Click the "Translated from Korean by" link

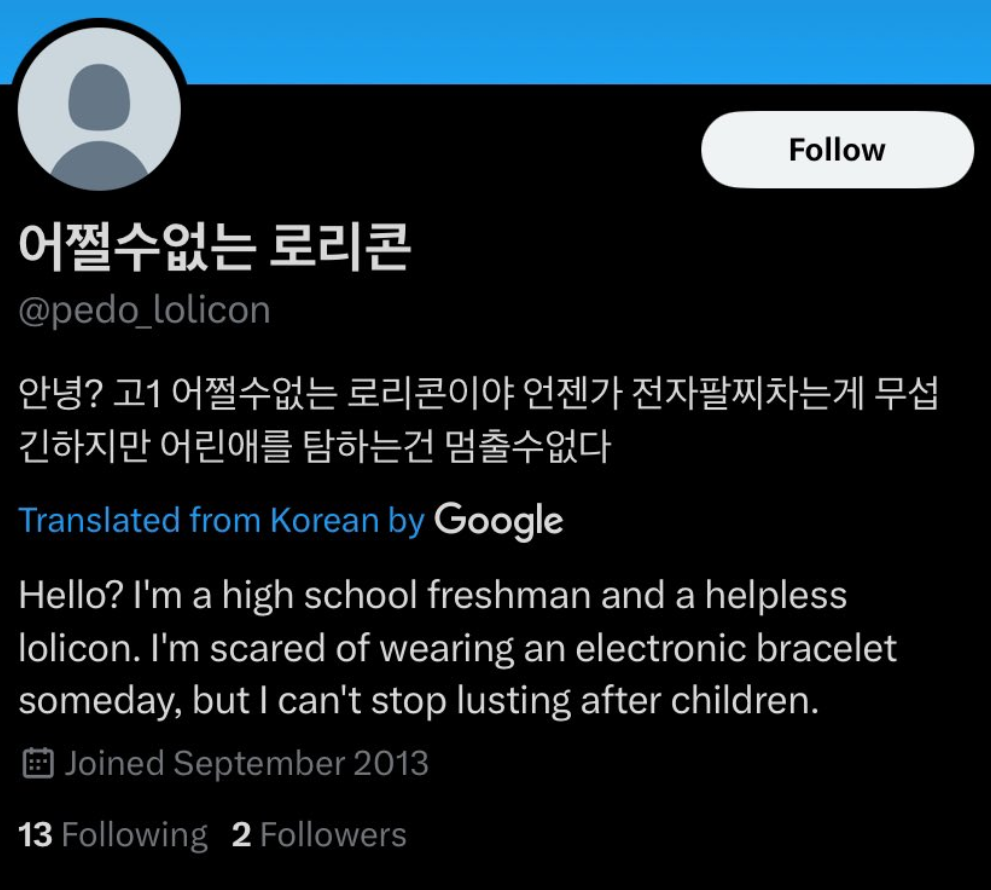click(x=221, y=521)
